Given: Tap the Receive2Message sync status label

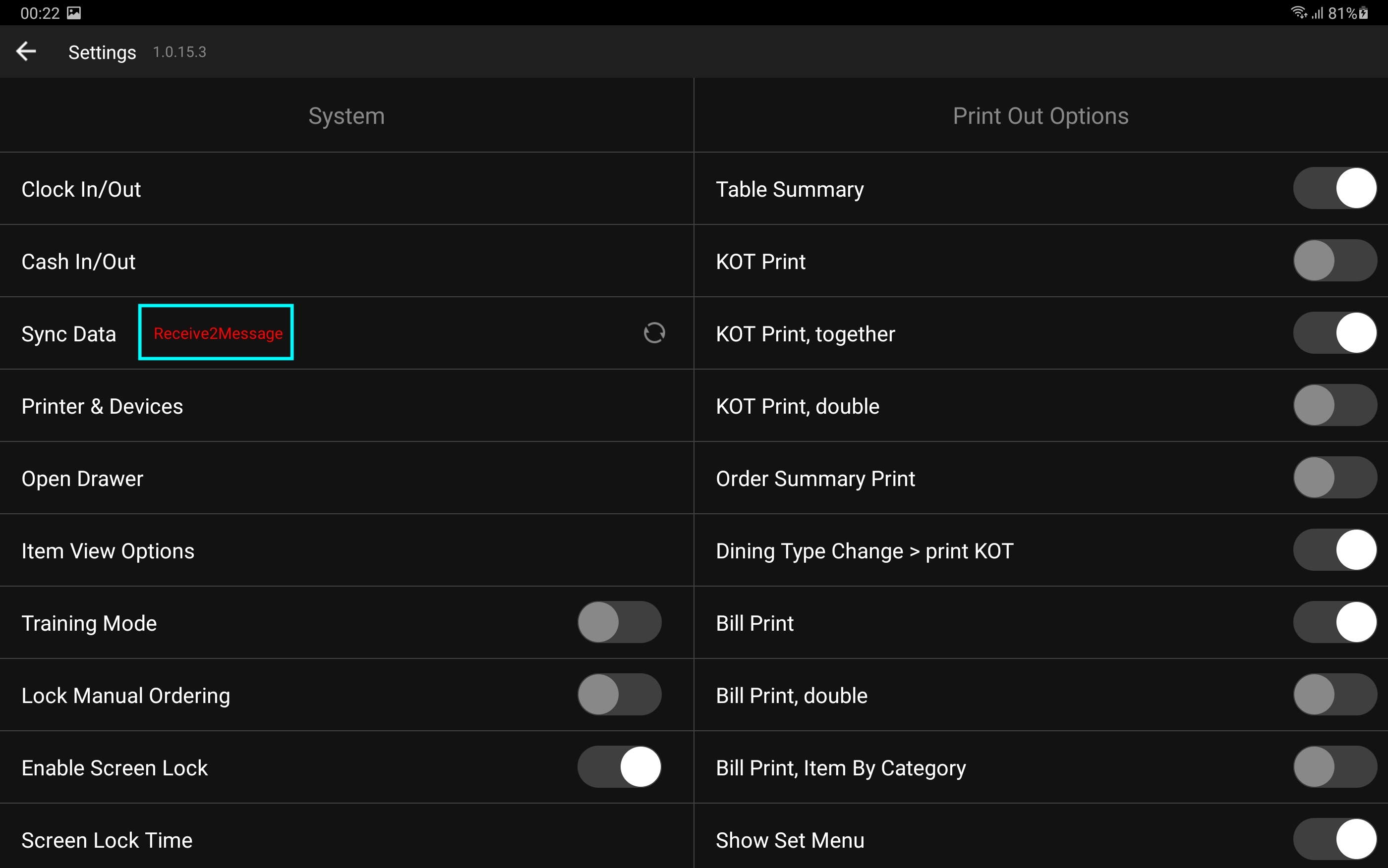Looking at the screenshot, I should 218,333.
